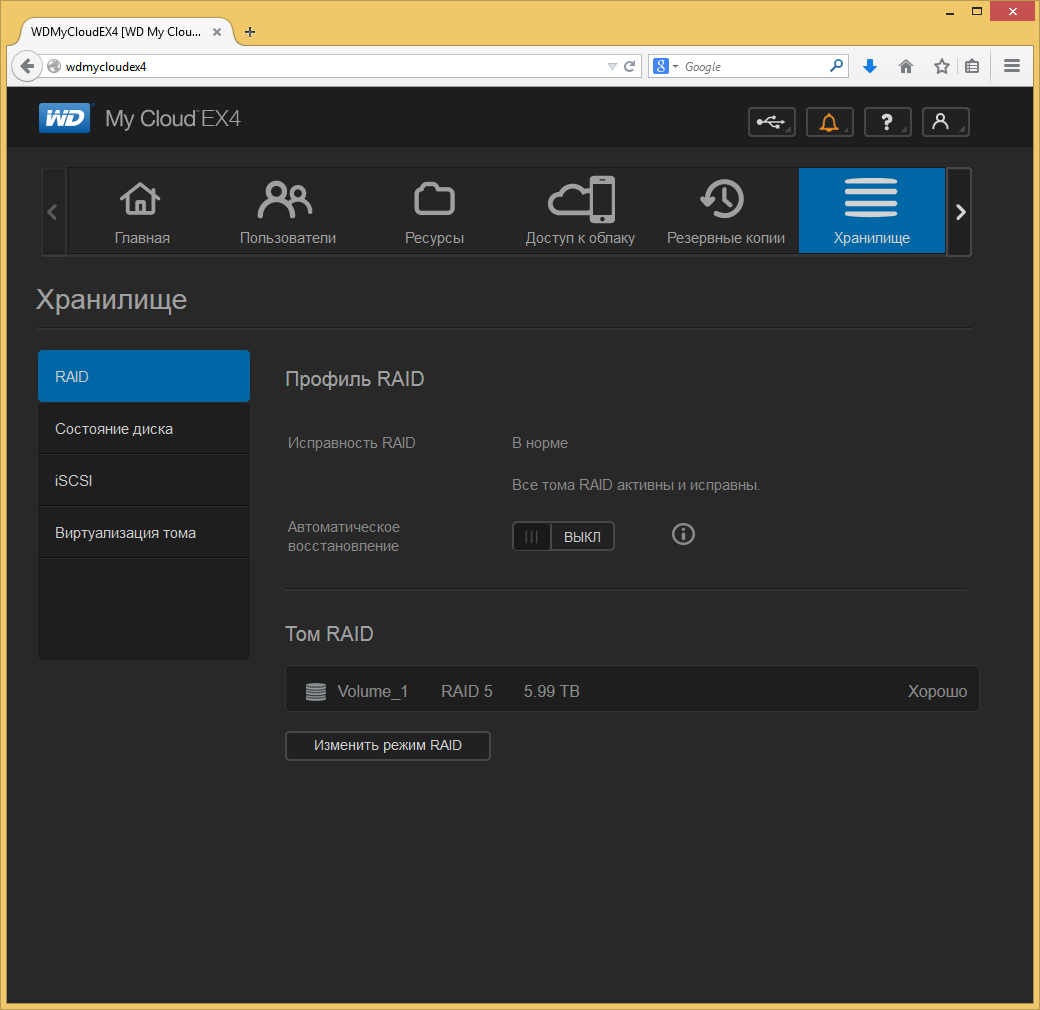
Task: Click the site identity globe icon
Action: [54, 66]
